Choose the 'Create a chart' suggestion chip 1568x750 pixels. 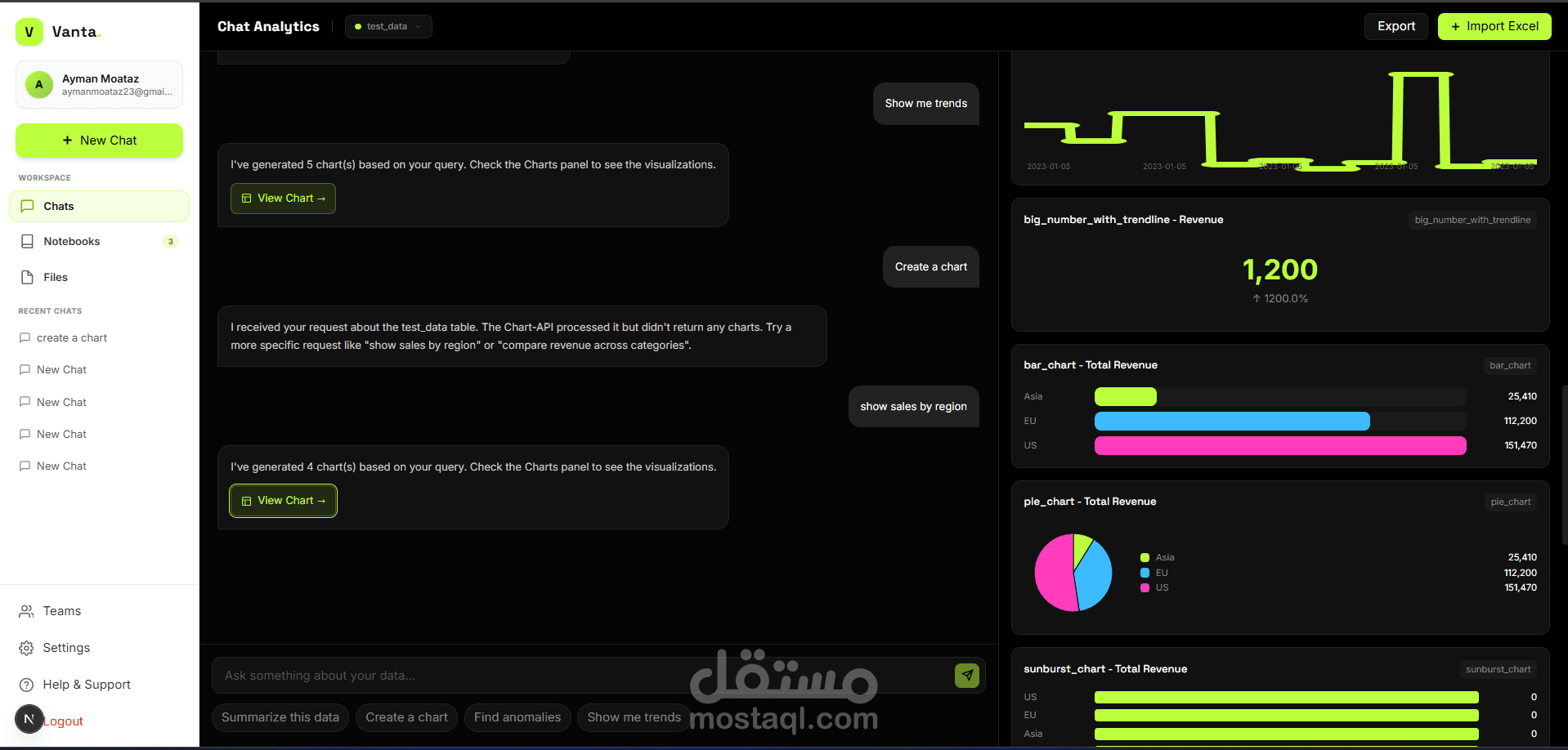tap(406, 717)
